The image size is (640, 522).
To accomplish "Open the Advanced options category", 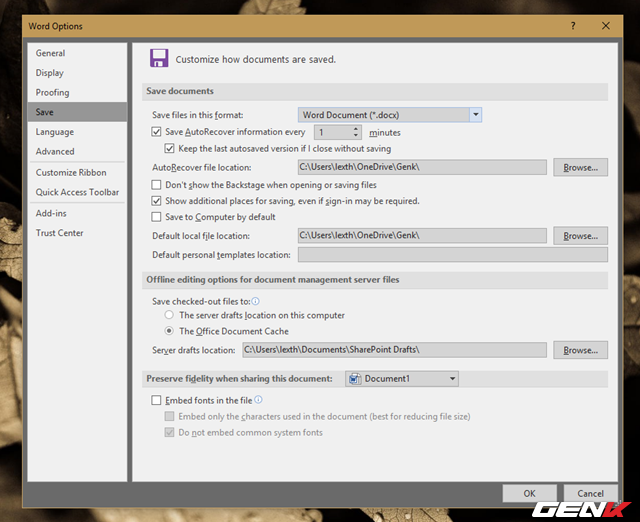I will [77, 151].
